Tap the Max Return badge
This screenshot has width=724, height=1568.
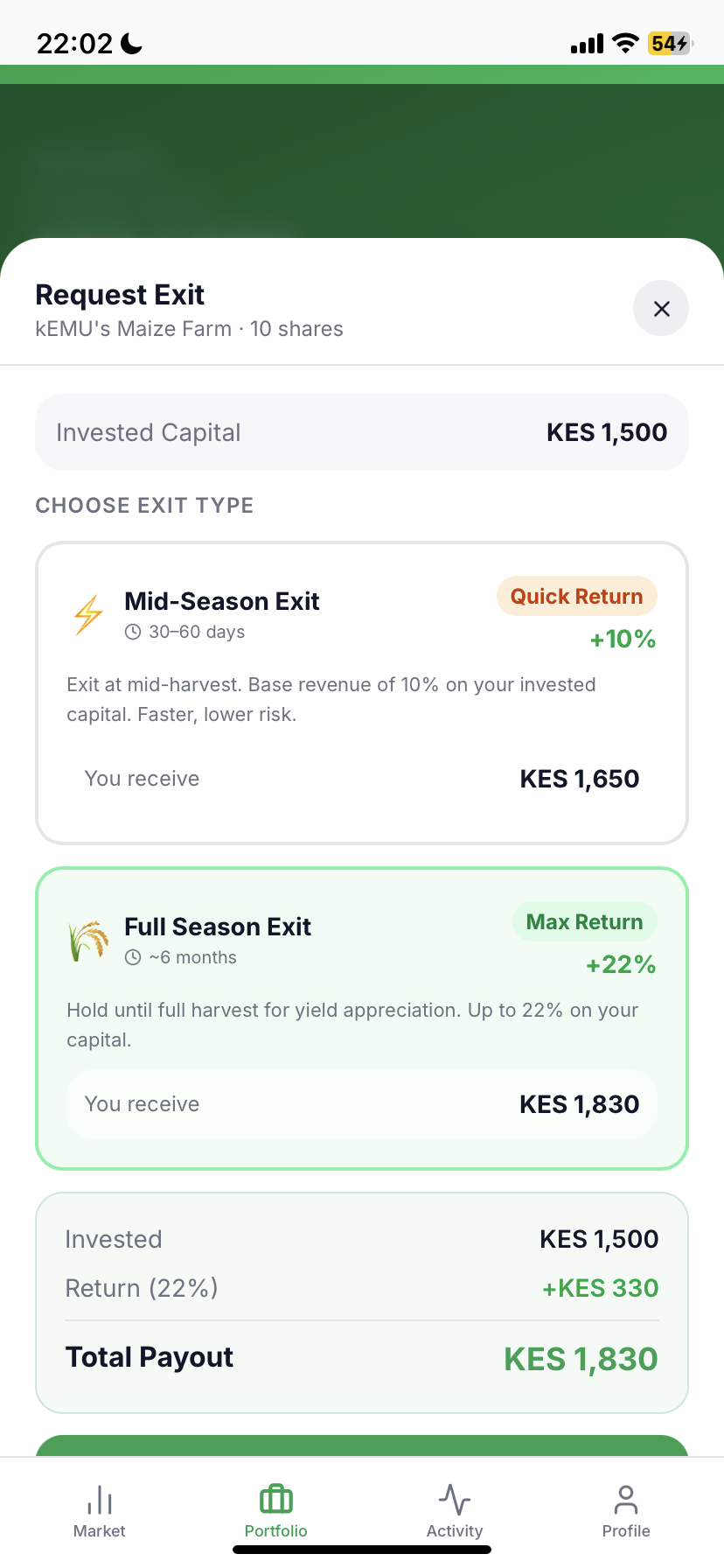585,921
